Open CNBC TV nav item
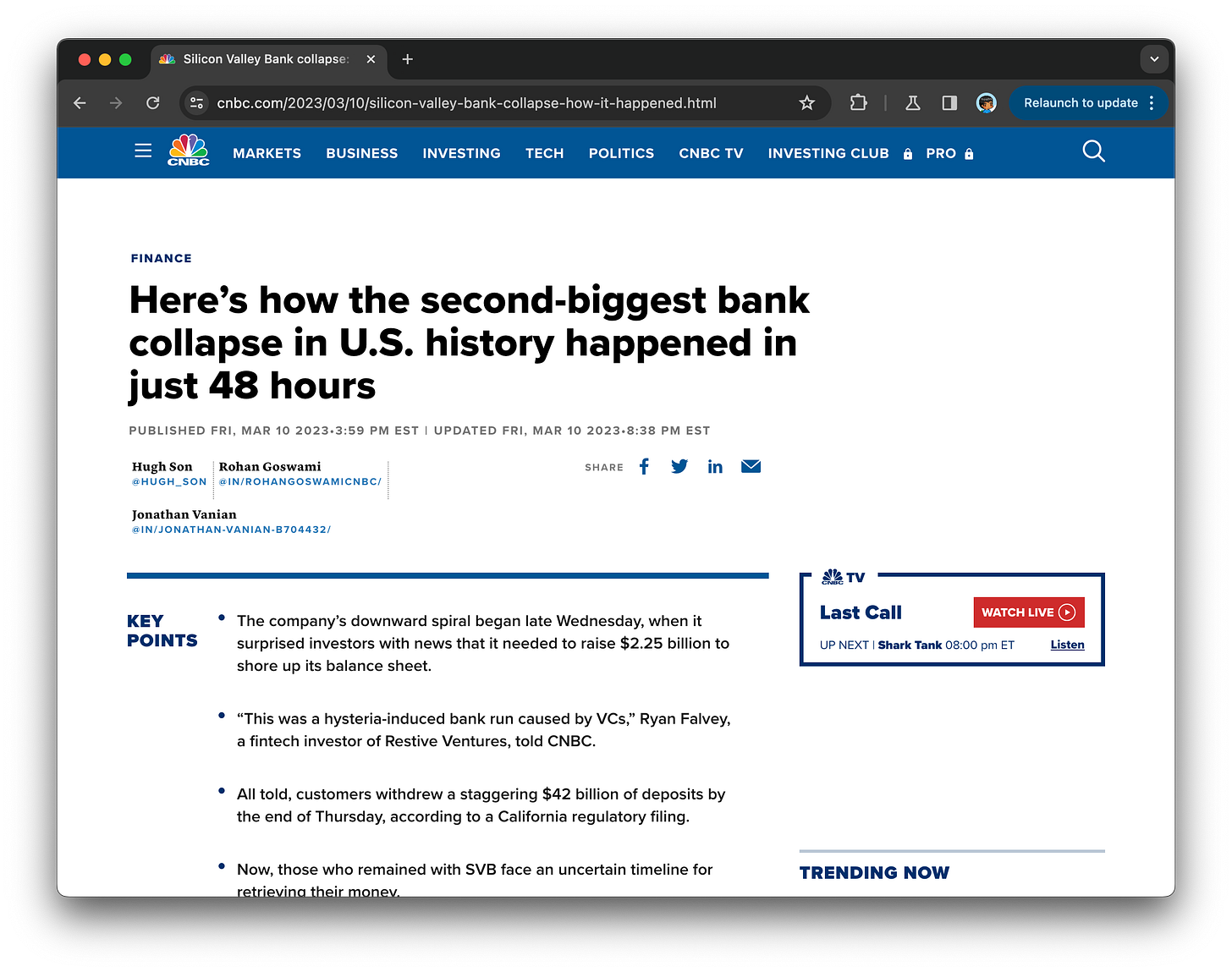Image resolution: width=1232 pixels, height=972 pixels. [x=711, y=153]
